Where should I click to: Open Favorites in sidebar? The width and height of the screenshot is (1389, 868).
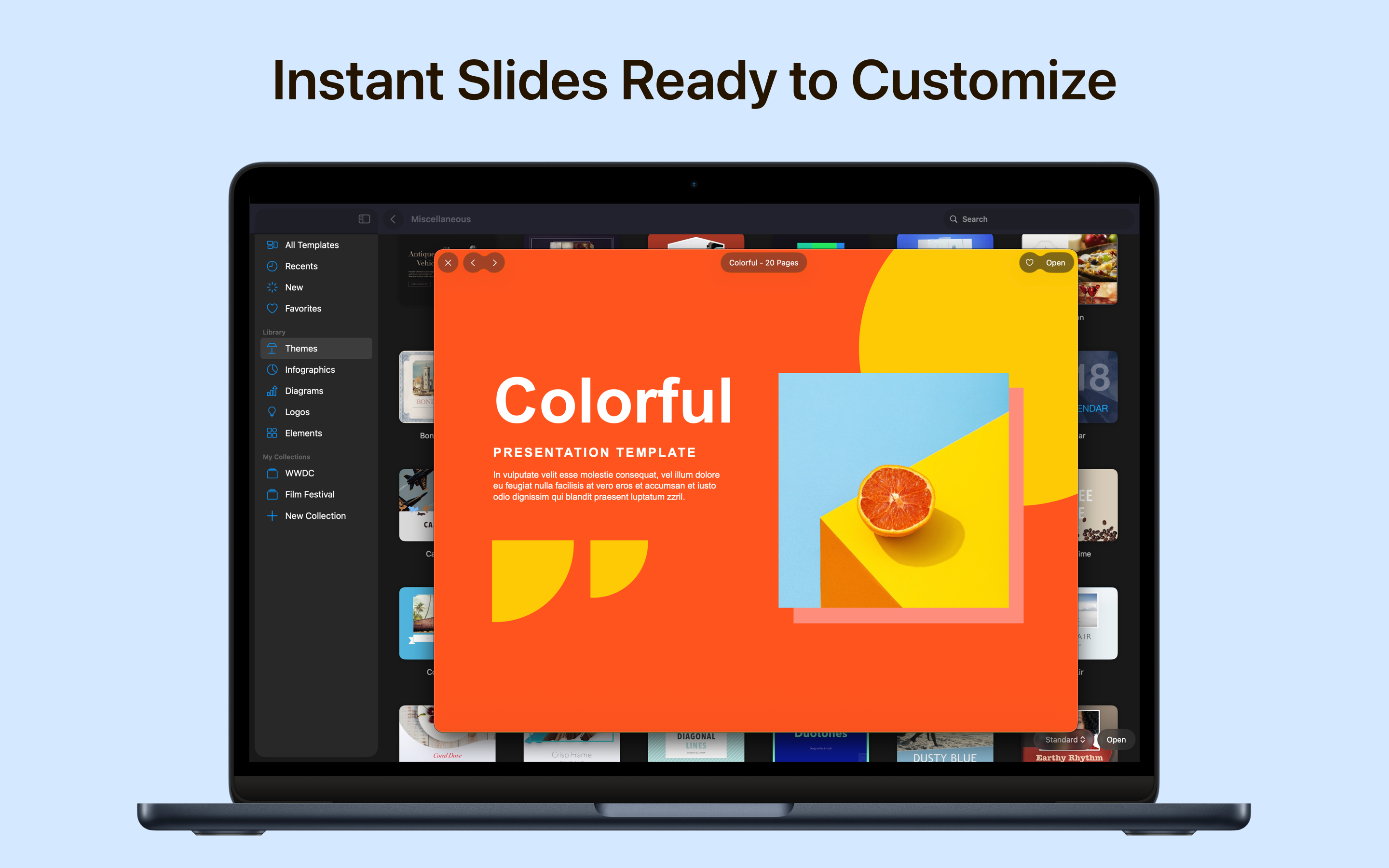click(316, 308)
